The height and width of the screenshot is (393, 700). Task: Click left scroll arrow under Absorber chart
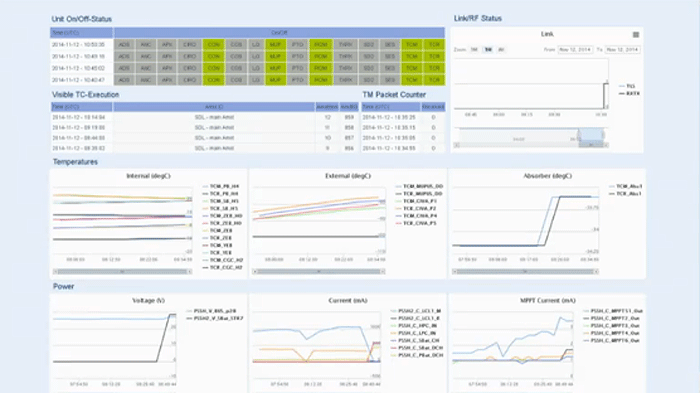click(x=454, y=272)
